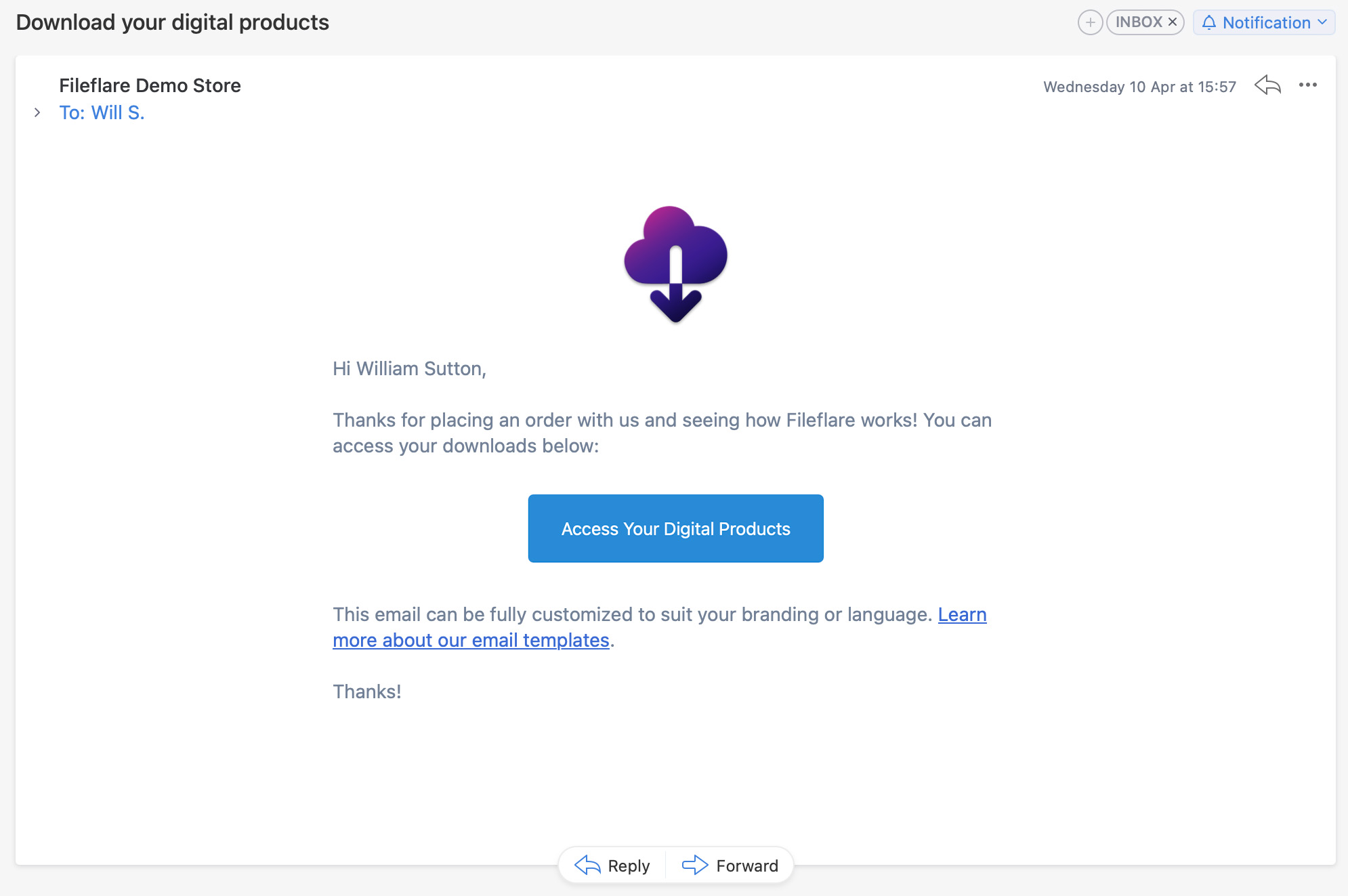Remove the INBOX label with its X
The image size is (1348, 896).
click(1173, 22)
